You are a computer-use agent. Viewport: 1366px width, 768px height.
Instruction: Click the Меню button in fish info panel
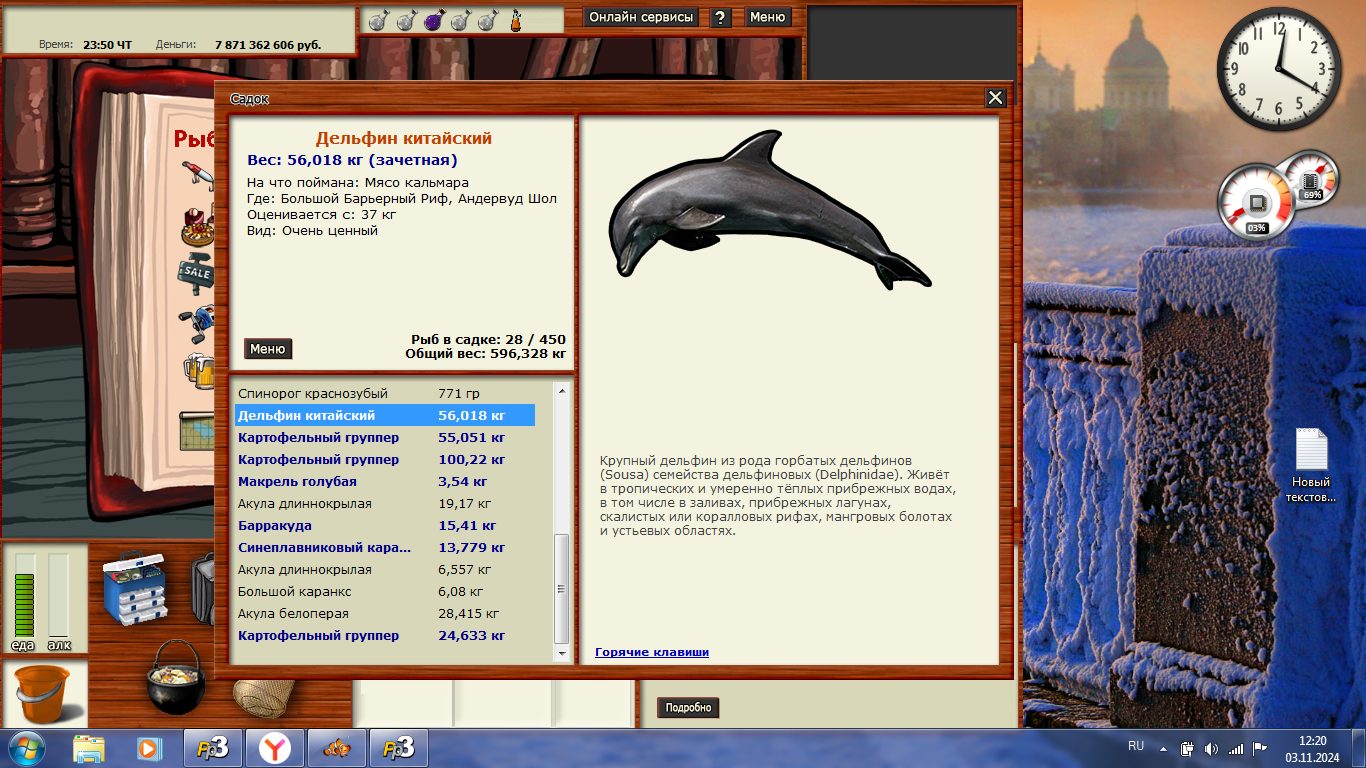point(268,349)
